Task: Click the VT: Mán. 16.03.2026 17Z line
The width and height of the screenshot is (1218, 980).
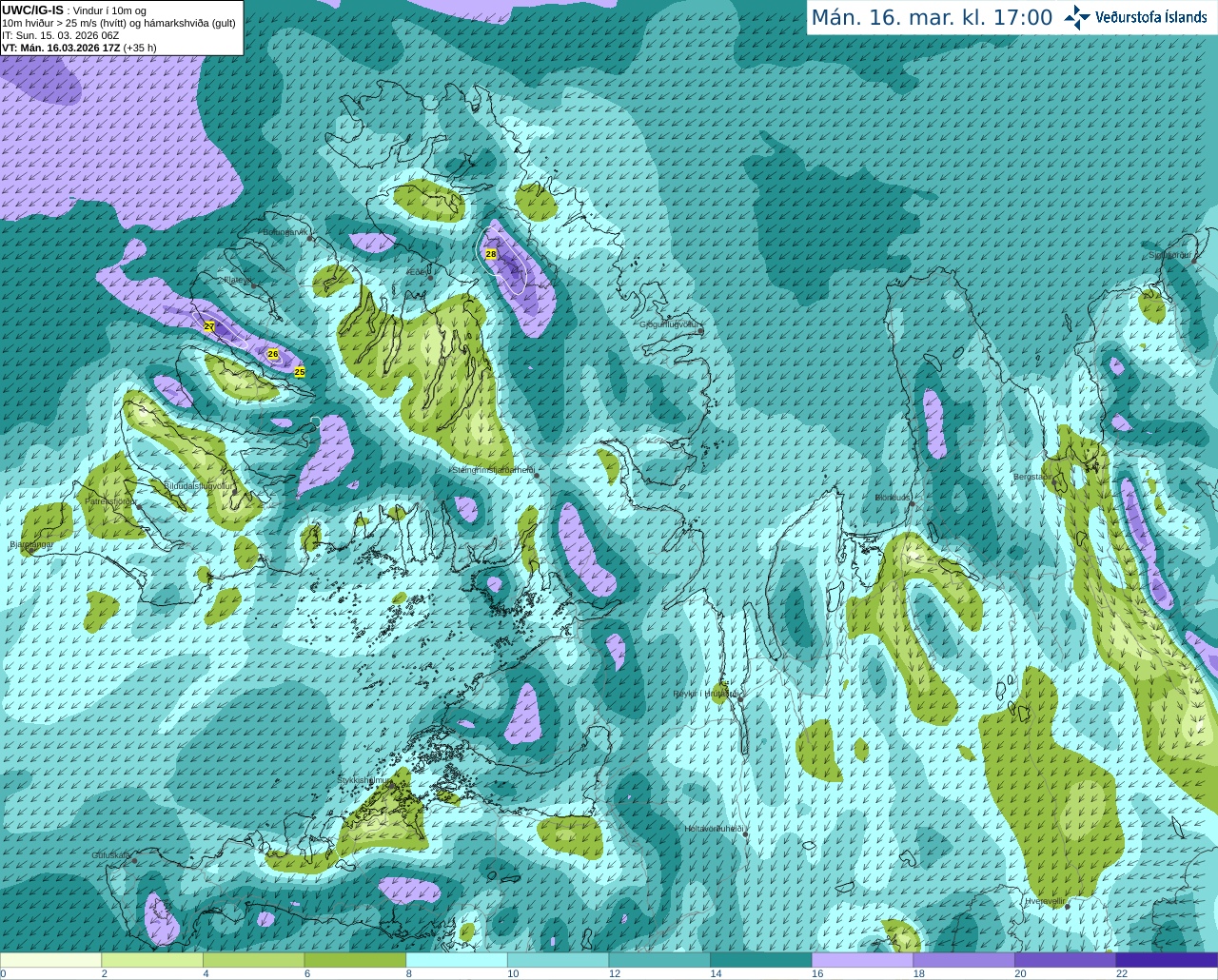Action: click(79, 48)
